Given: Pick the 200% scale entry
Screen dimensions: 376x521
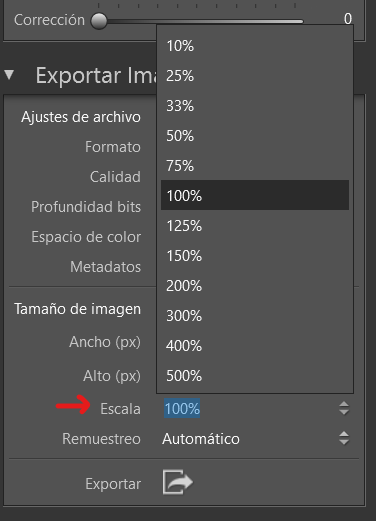Looking at the screenshot, I should point(255,286).
